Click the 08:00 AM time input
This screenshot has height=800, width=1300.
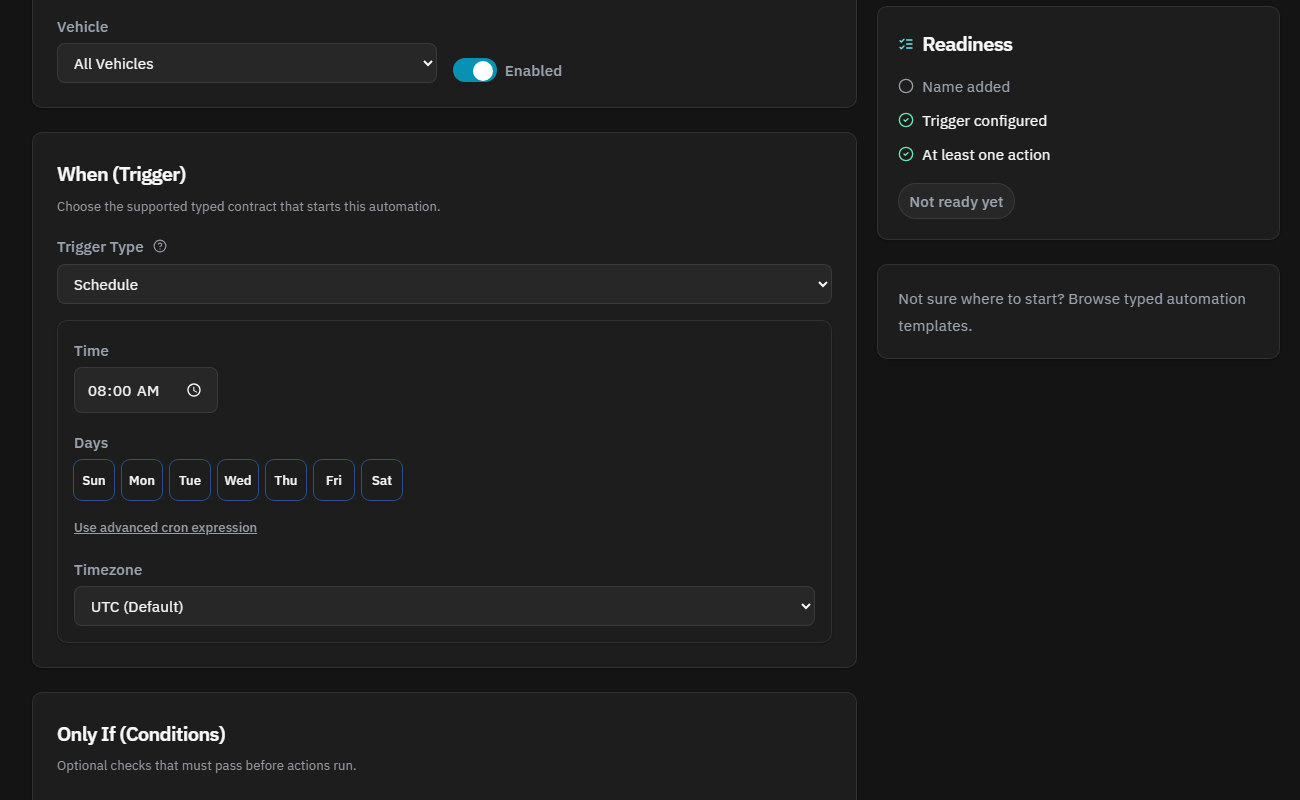pyautogui.click(x=146, y=390)
